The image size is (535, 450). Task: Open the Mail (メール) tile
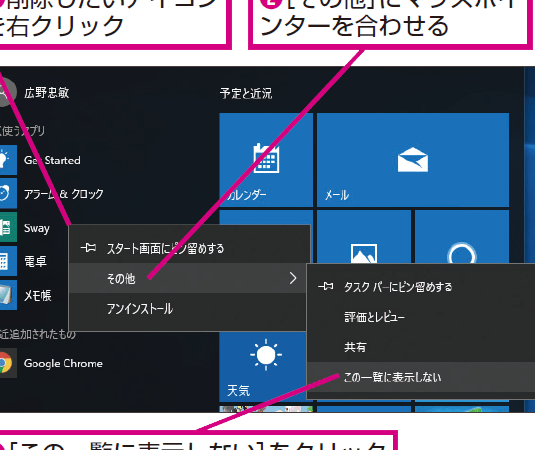pyautogui.click(x=413, y=160)
